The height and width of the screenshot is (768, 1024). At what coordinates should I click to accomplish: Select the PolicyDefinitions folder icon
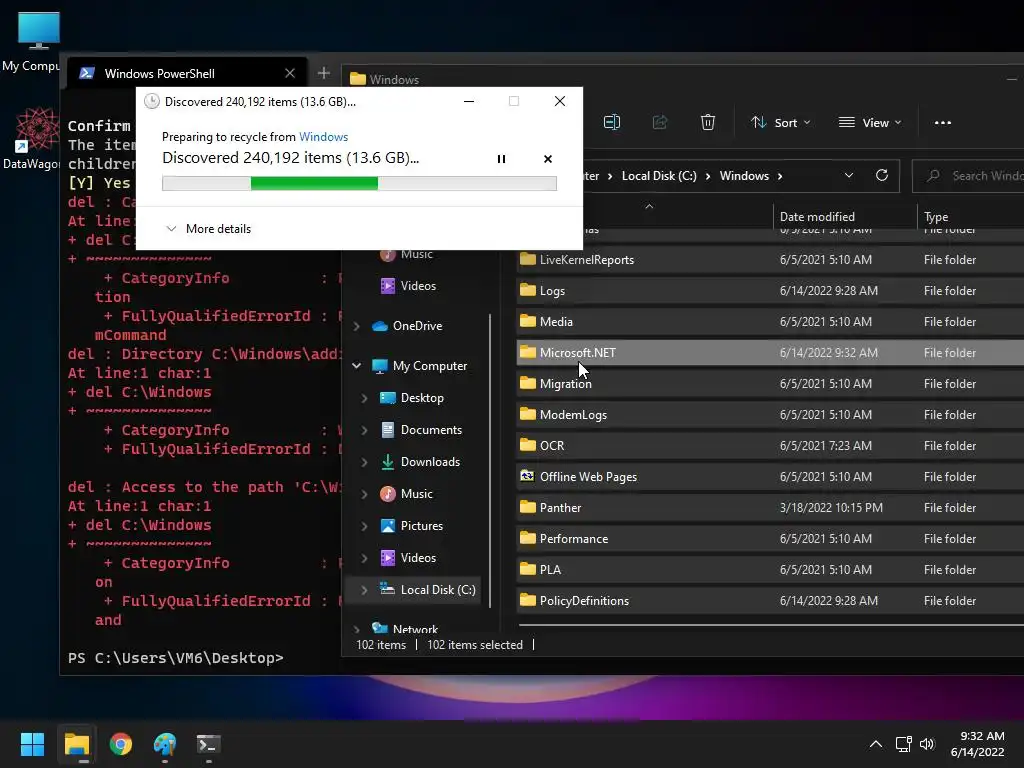pyautogui.click(x=528, y=600)
